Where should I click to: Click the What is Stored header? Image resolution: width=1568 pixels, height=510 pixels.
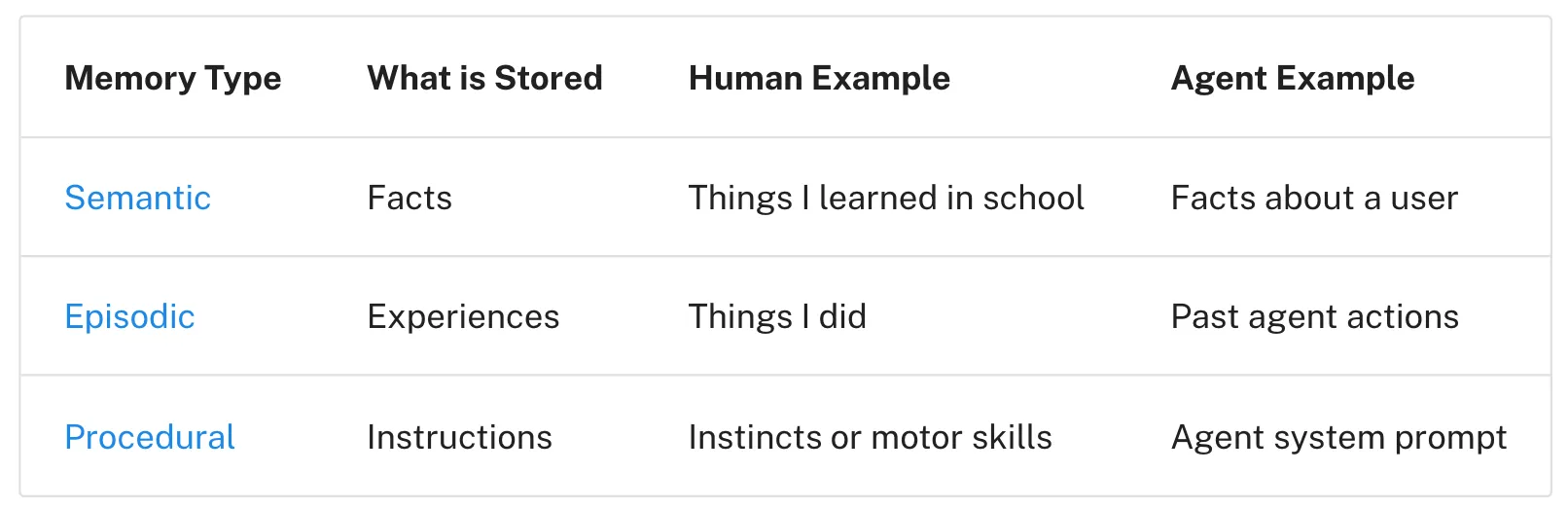pyautogui.click(x=484, y=78)
